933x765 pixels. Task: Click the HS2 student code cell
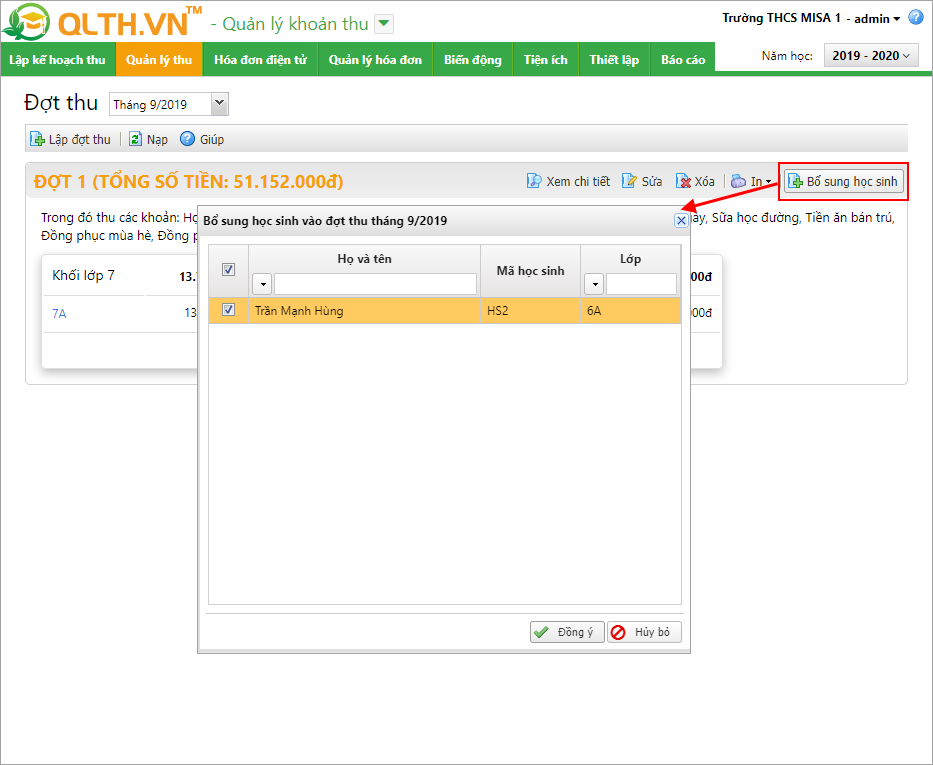531,311
